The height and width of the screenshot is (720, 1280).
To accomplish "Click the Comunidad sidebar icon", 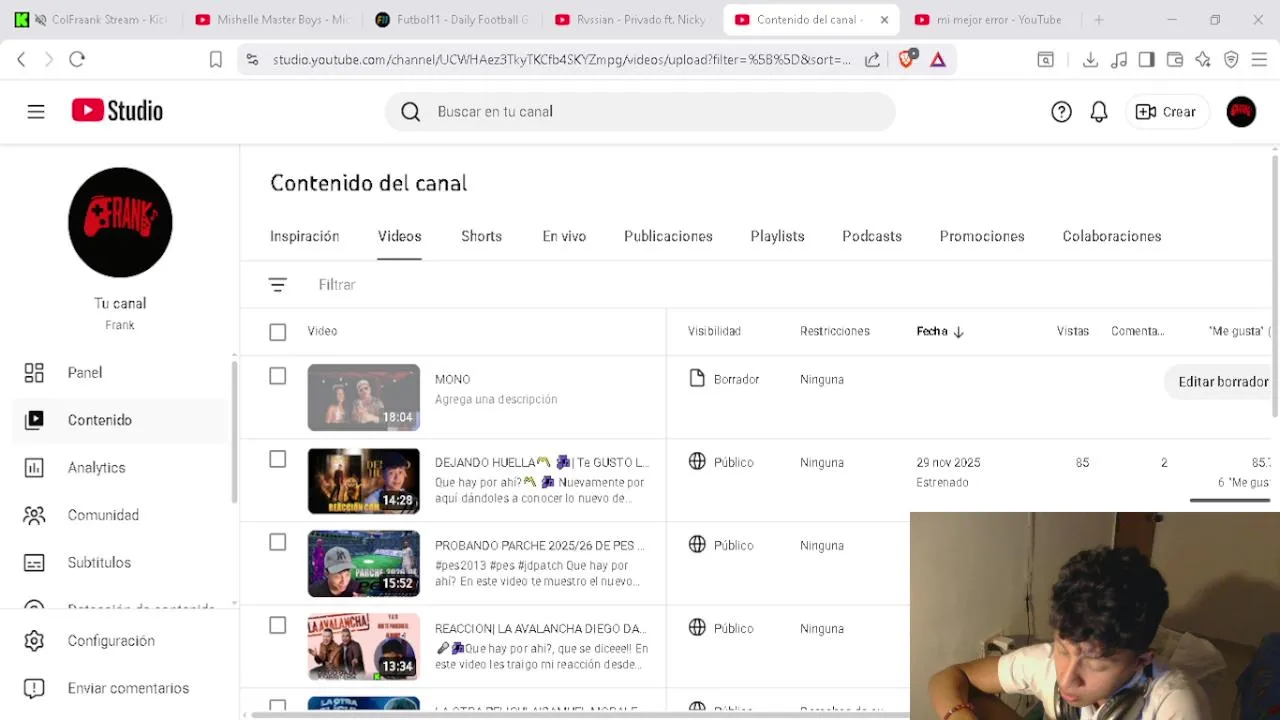I will (x=34, y=515).
